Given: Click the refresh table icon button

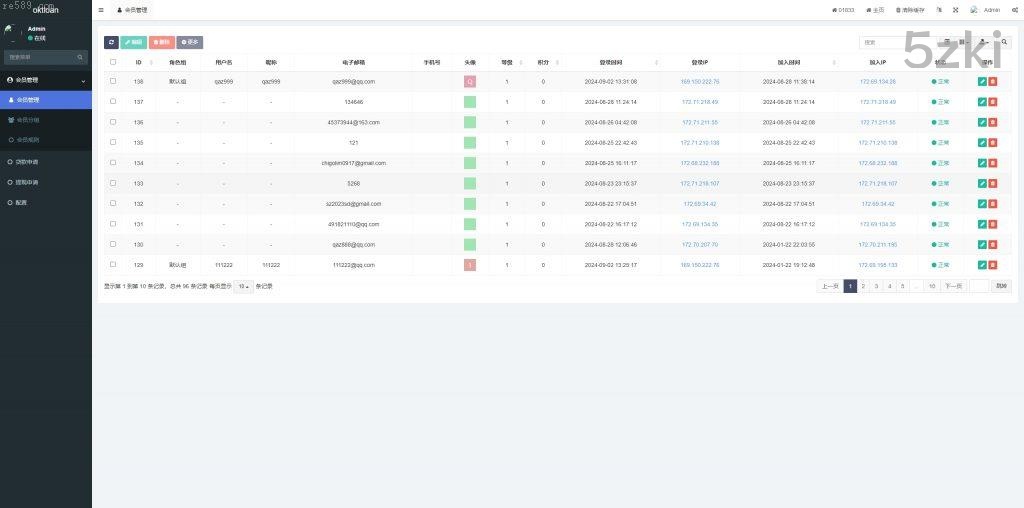Looking at the screenshot, I should [x=111, y=42].
